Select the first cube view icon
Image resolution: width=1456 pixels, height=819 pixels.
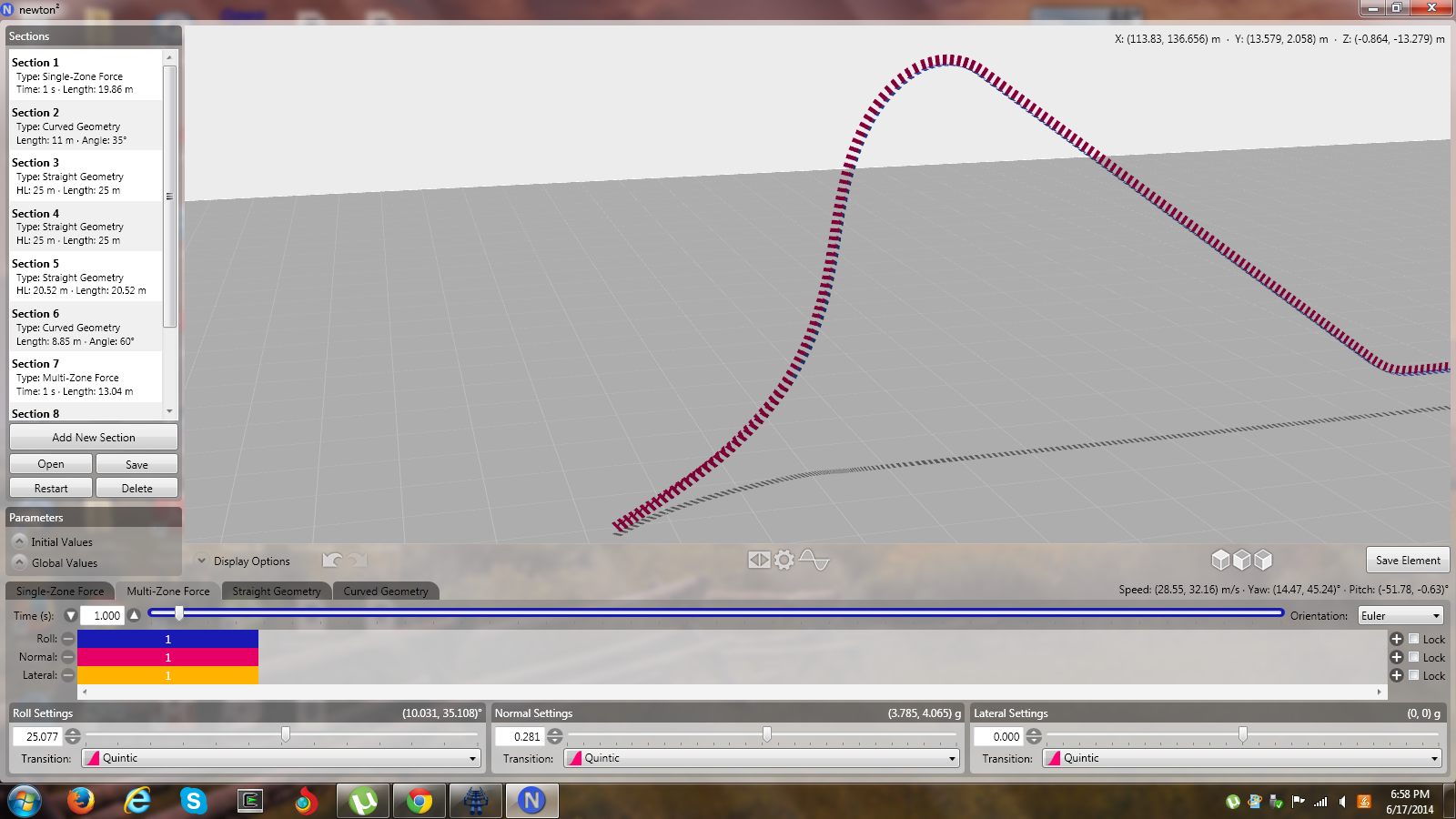pyautogui.click(x=1220, y=561)
